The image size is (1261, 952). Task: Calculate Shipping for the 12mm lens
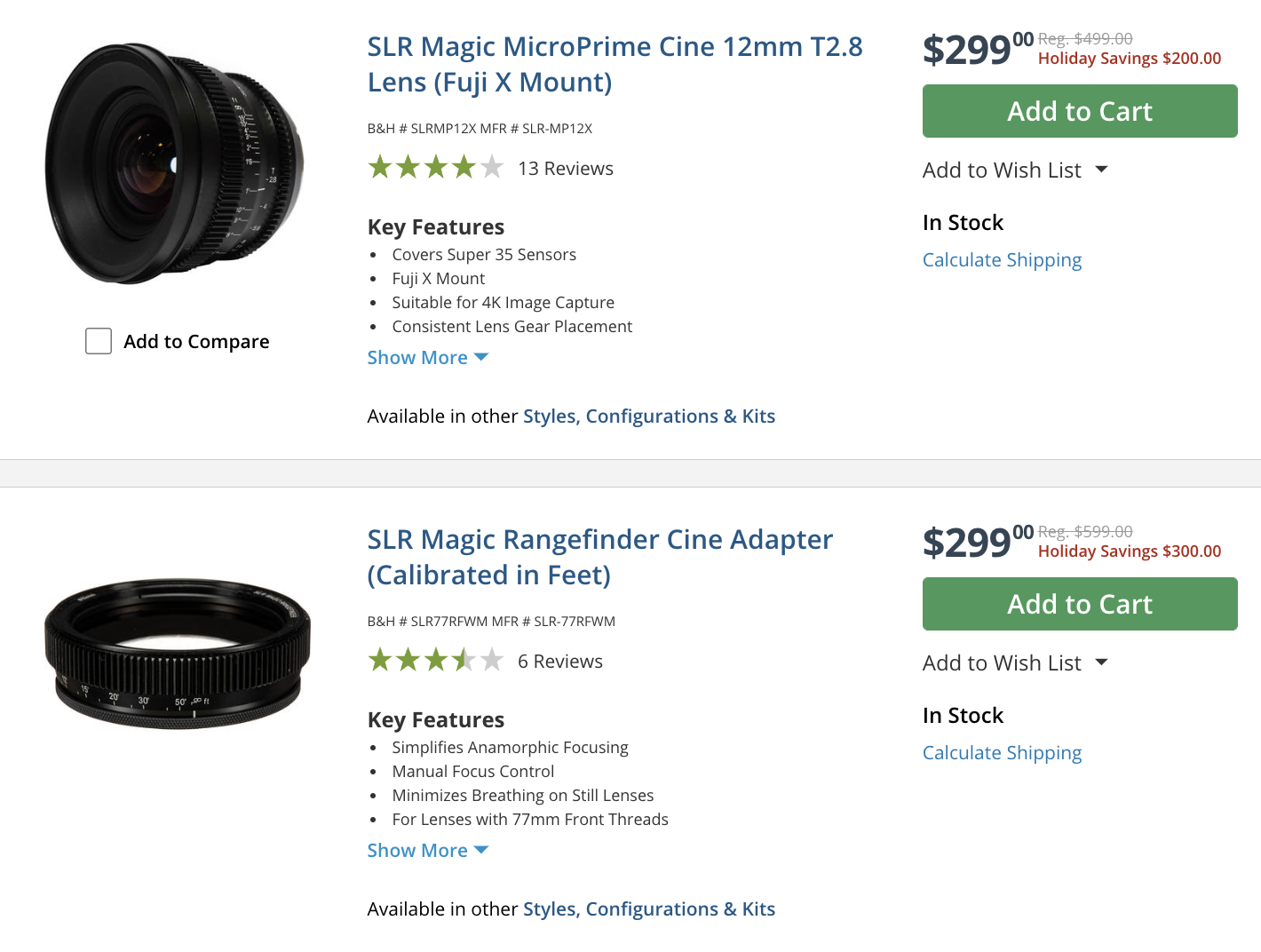(x=1002, y=260)
